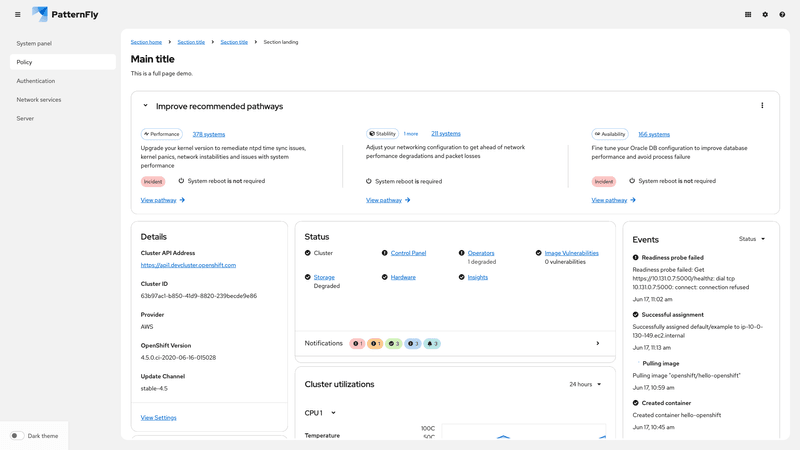
Task: Click the red notification badge
Action: [x=357, y=344]
